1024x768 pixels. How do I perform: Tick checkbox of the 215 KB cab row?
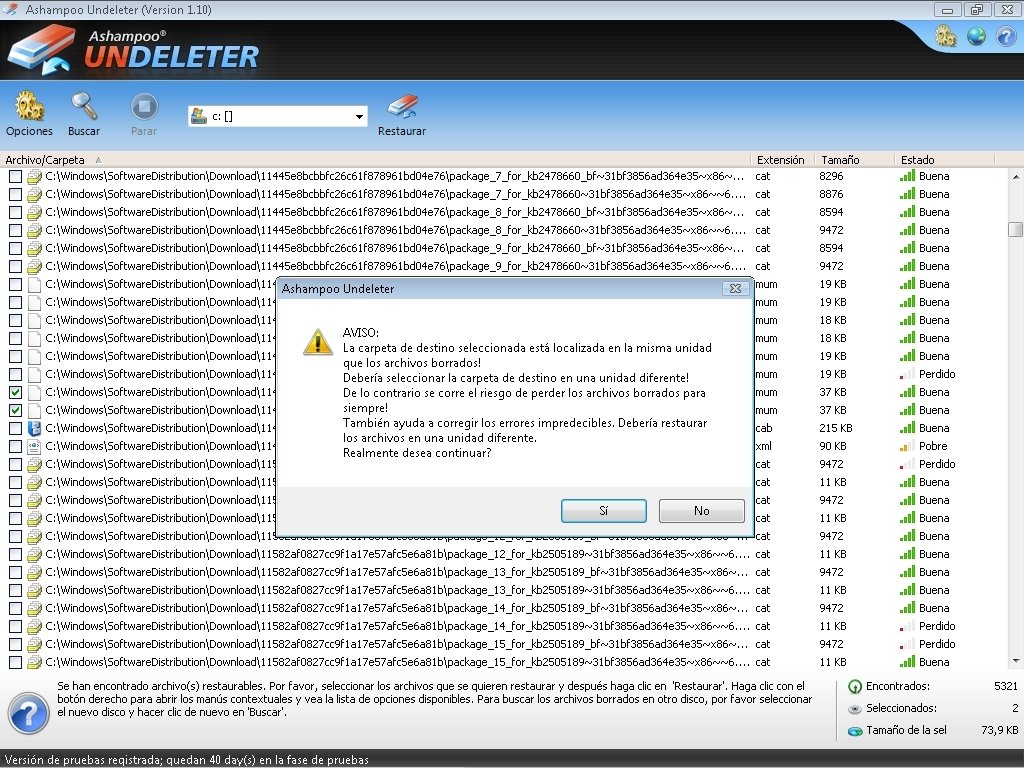tap(15, 428)
